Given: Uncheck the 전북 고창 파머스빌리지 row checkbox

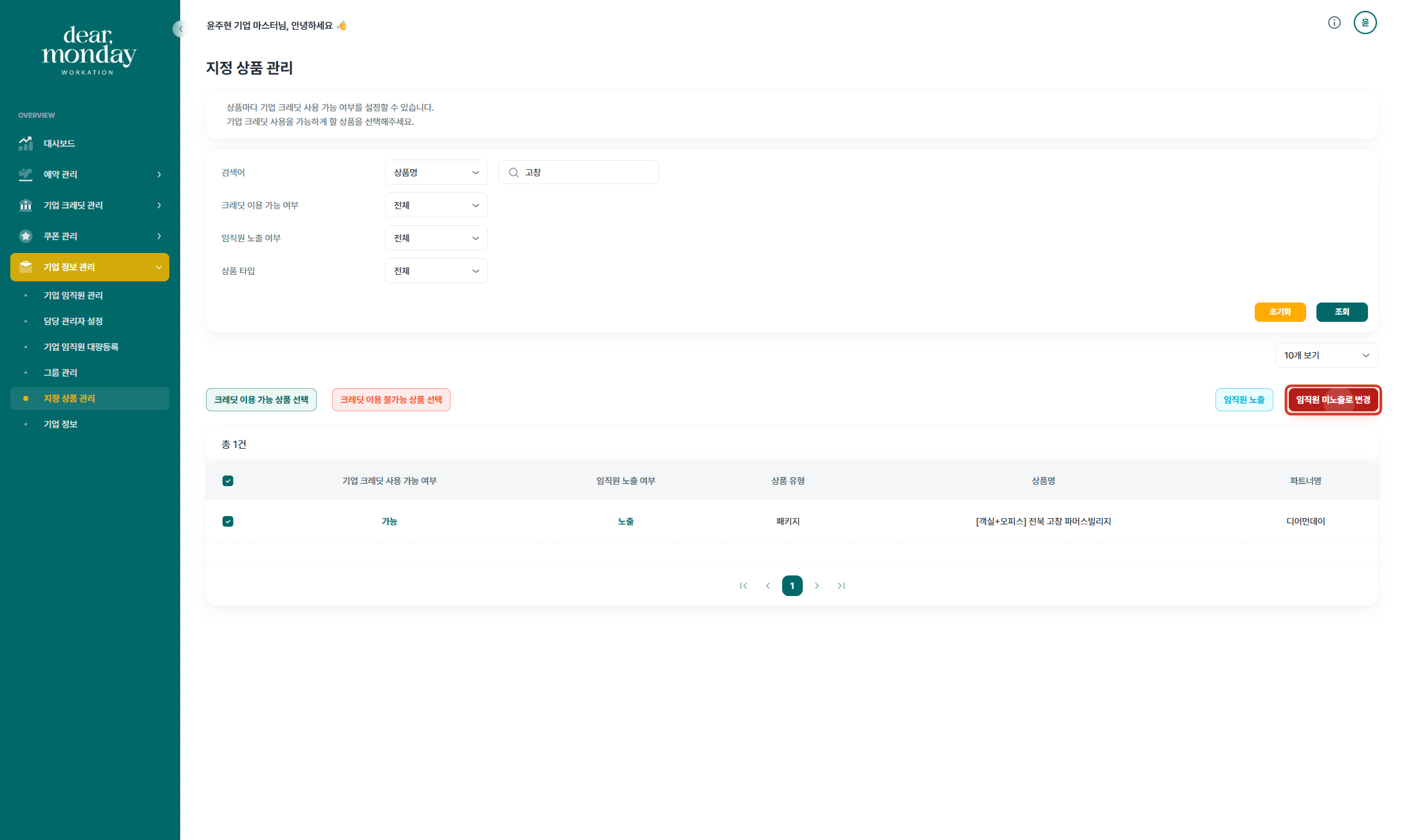Looking at the screenshot, I should coord(228,521).
